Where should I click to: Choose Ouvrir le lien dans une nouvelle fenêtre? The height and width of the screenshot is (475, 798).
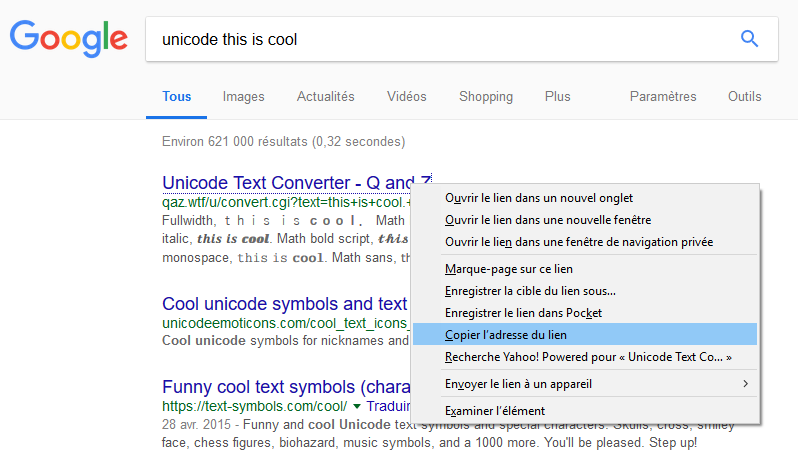click(x=548, y=220)
